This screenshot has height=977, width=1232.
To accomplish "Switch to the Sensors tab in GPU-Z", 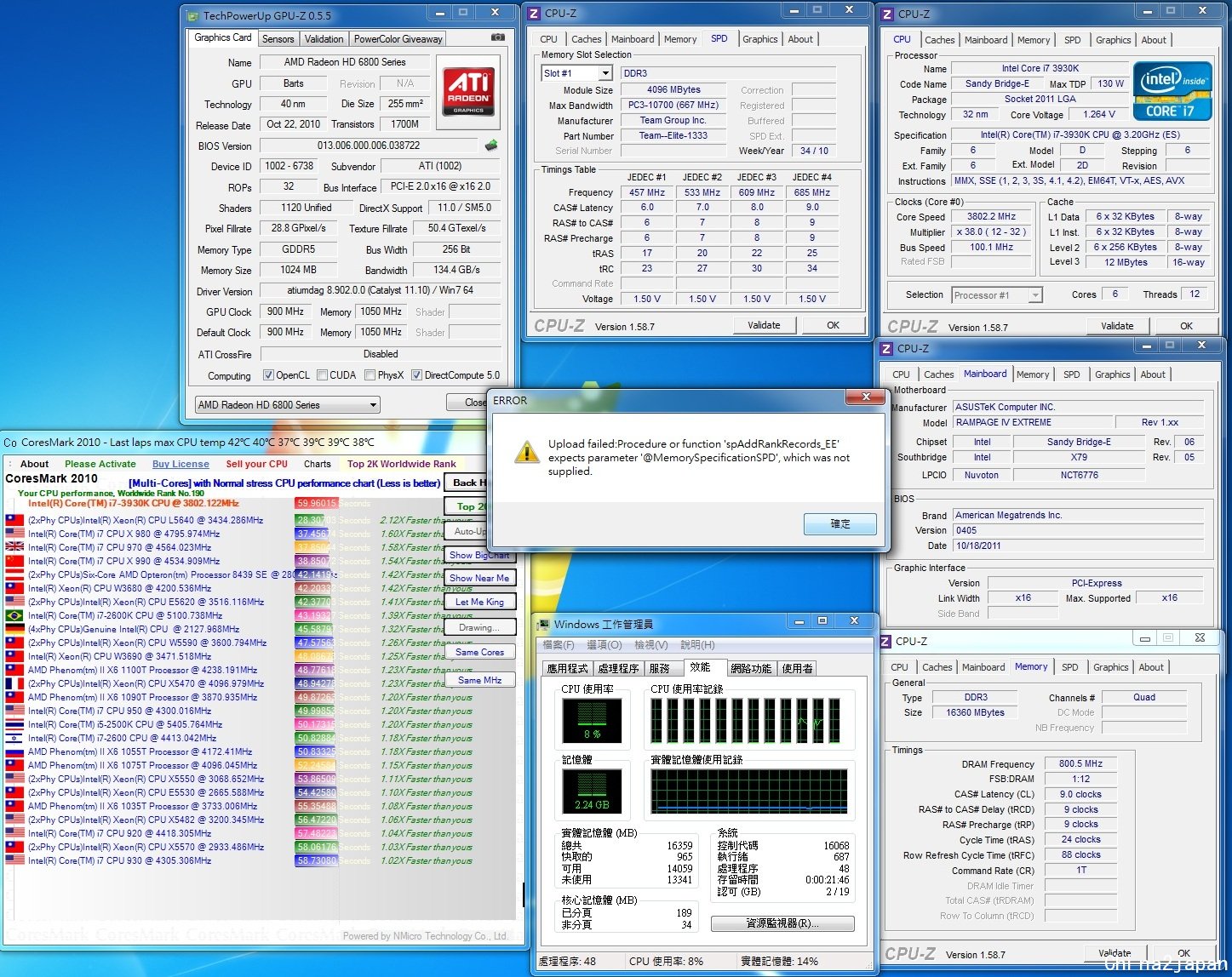I will [278, 39].
